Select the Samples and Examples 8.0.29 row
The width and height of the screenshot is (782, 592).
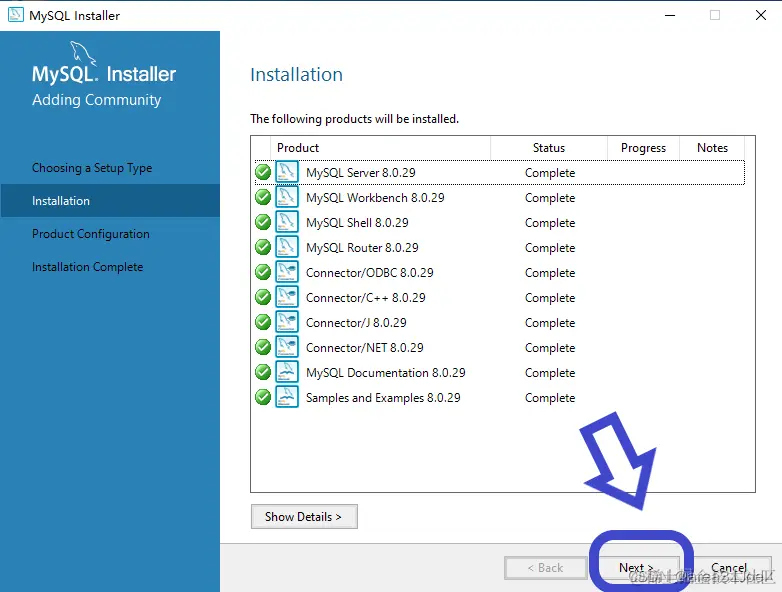[500, 397]
